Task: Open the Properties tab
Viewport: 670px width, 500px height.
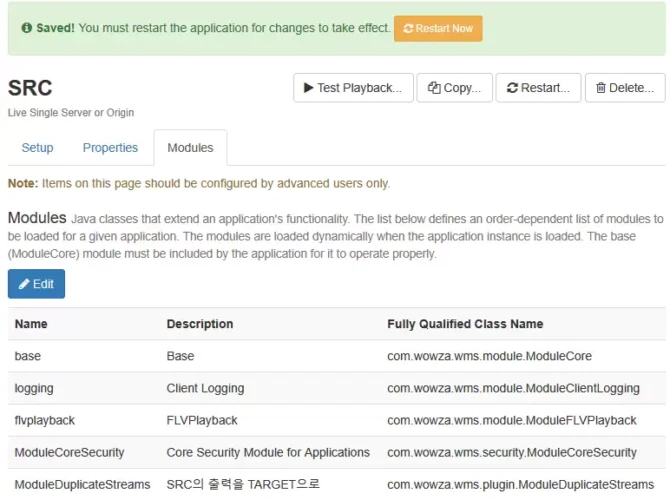Action: [110, 148]
